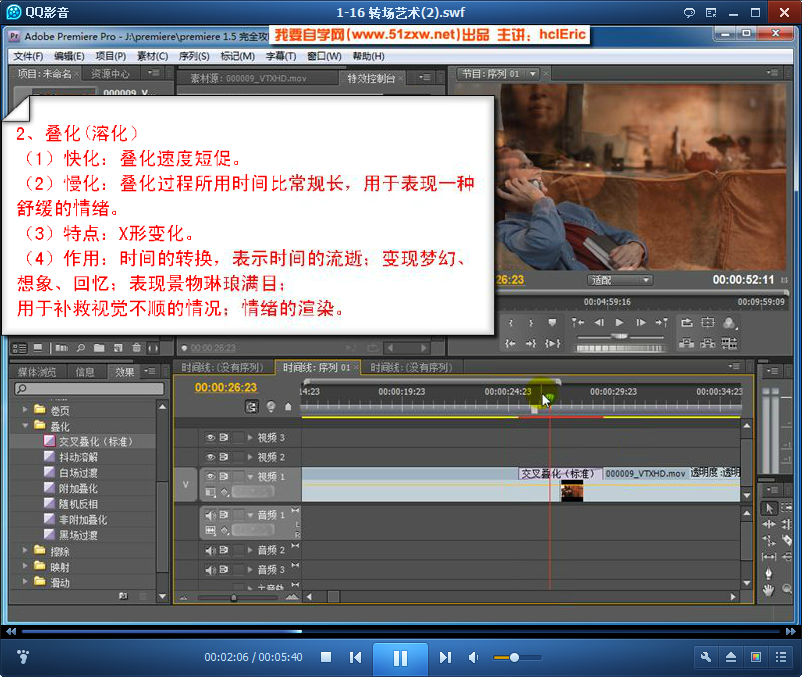
Task: Open the wrench settings tool in player
Action: (x=706, y=657)
